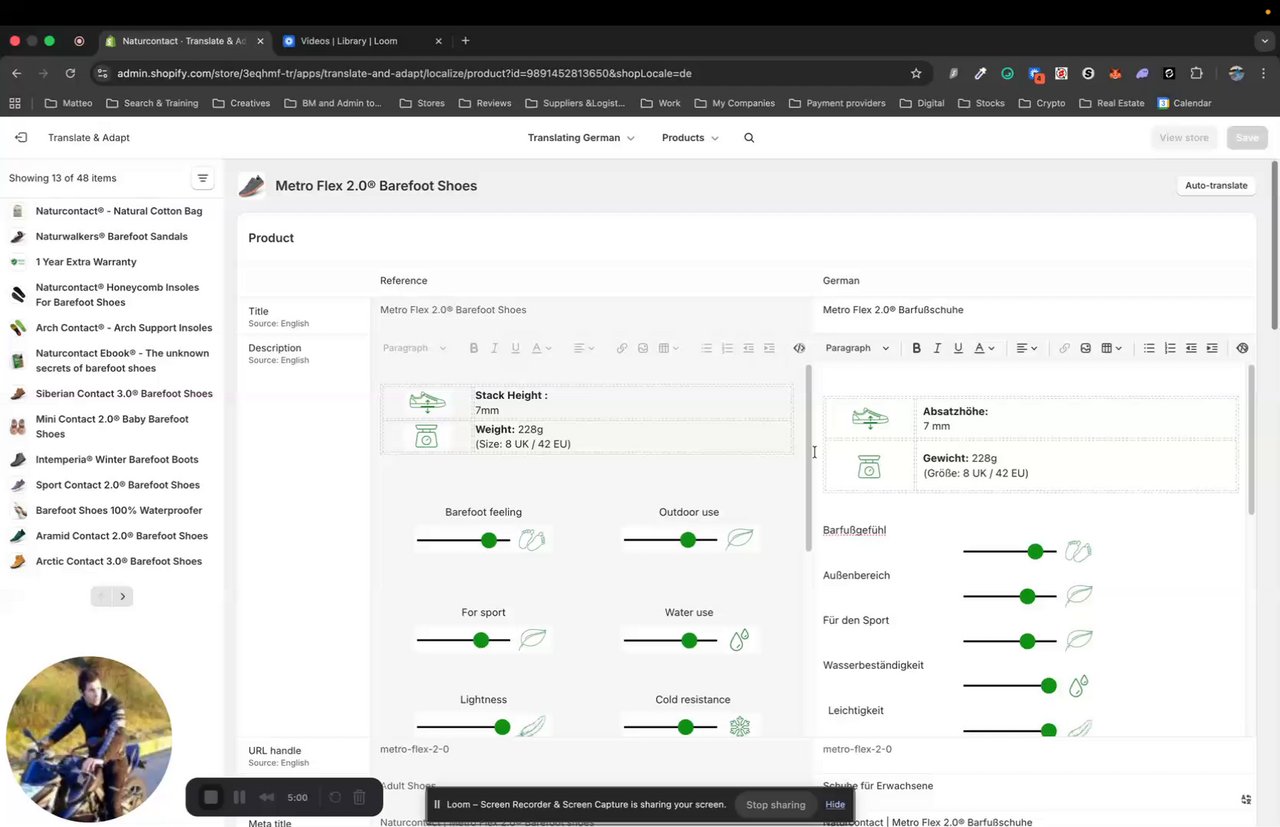
Task: Open the filter icon beside Showing 13 of 48 items
Action: point(203,179)
